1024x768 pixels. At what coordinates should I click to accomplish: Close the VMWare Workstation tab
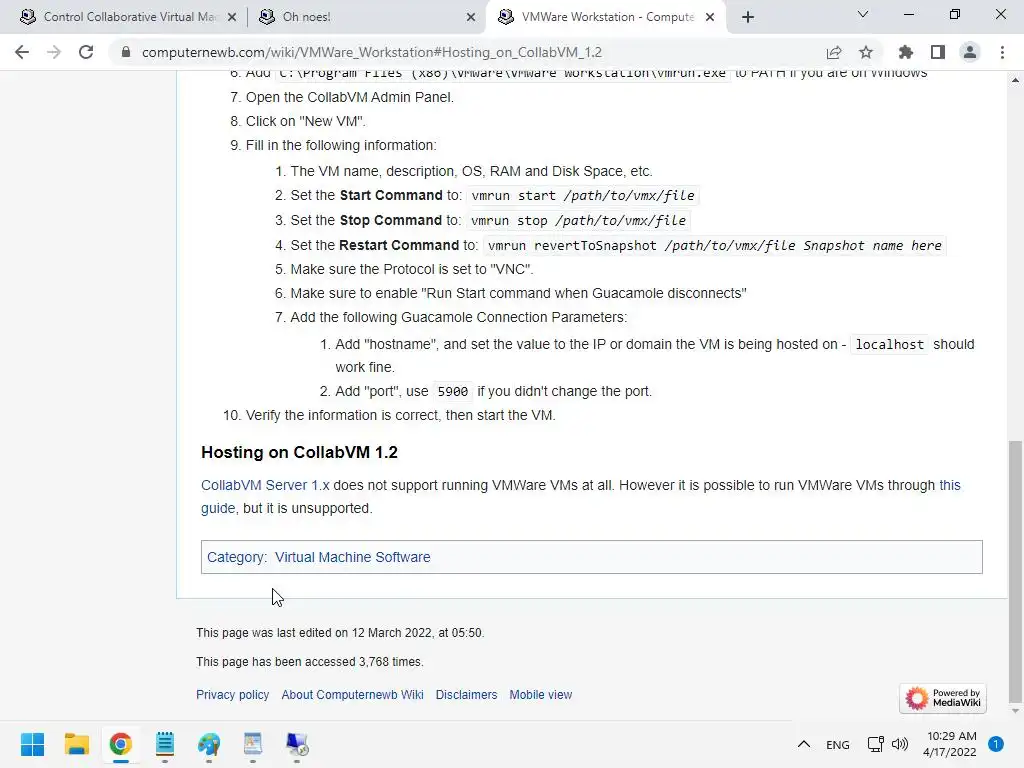pos(710,18)
